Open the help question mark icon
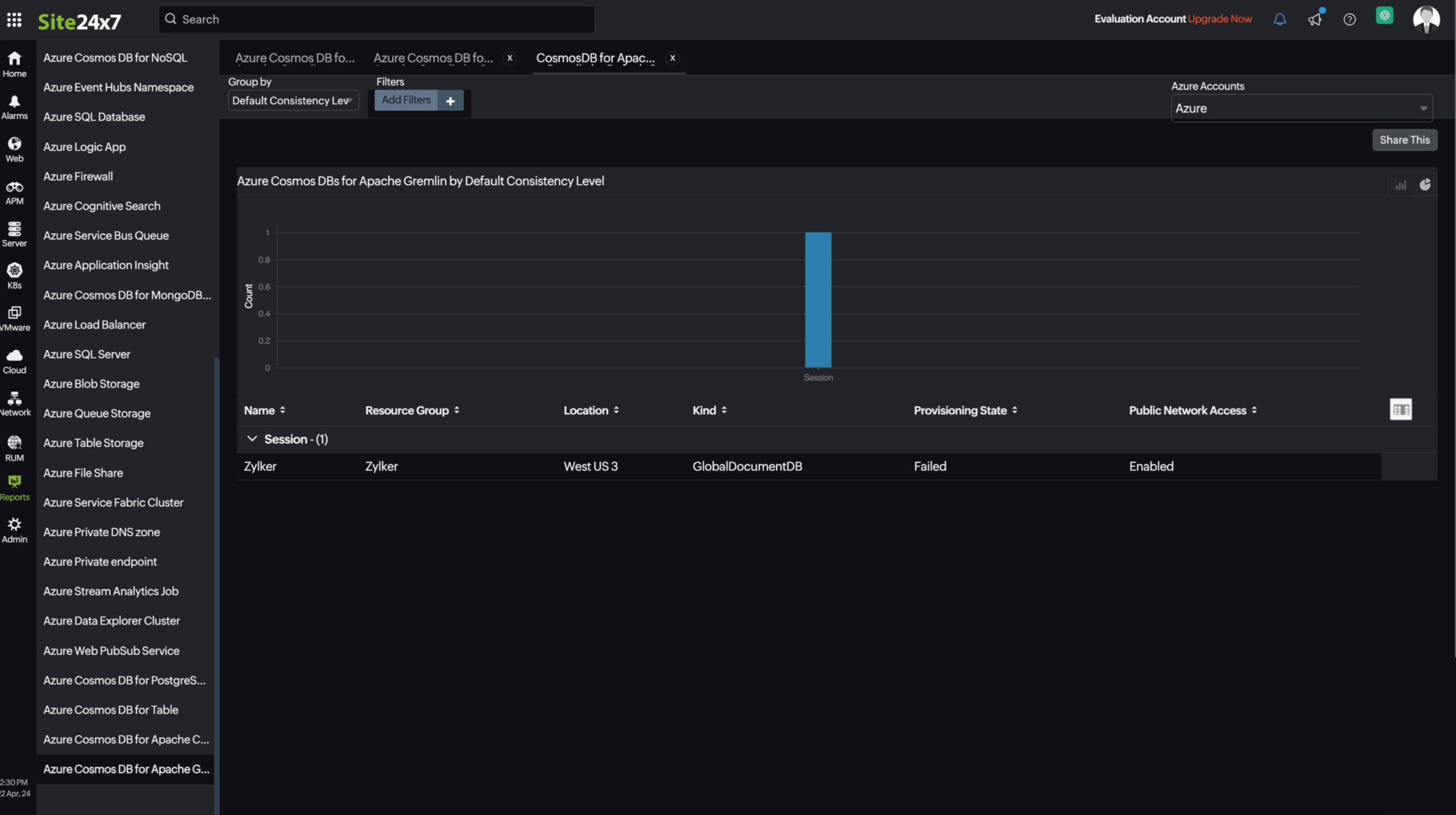Image resolution: width=1456 pixels, height=815 pixels. pyautogui.click(x=1349, y=20)
